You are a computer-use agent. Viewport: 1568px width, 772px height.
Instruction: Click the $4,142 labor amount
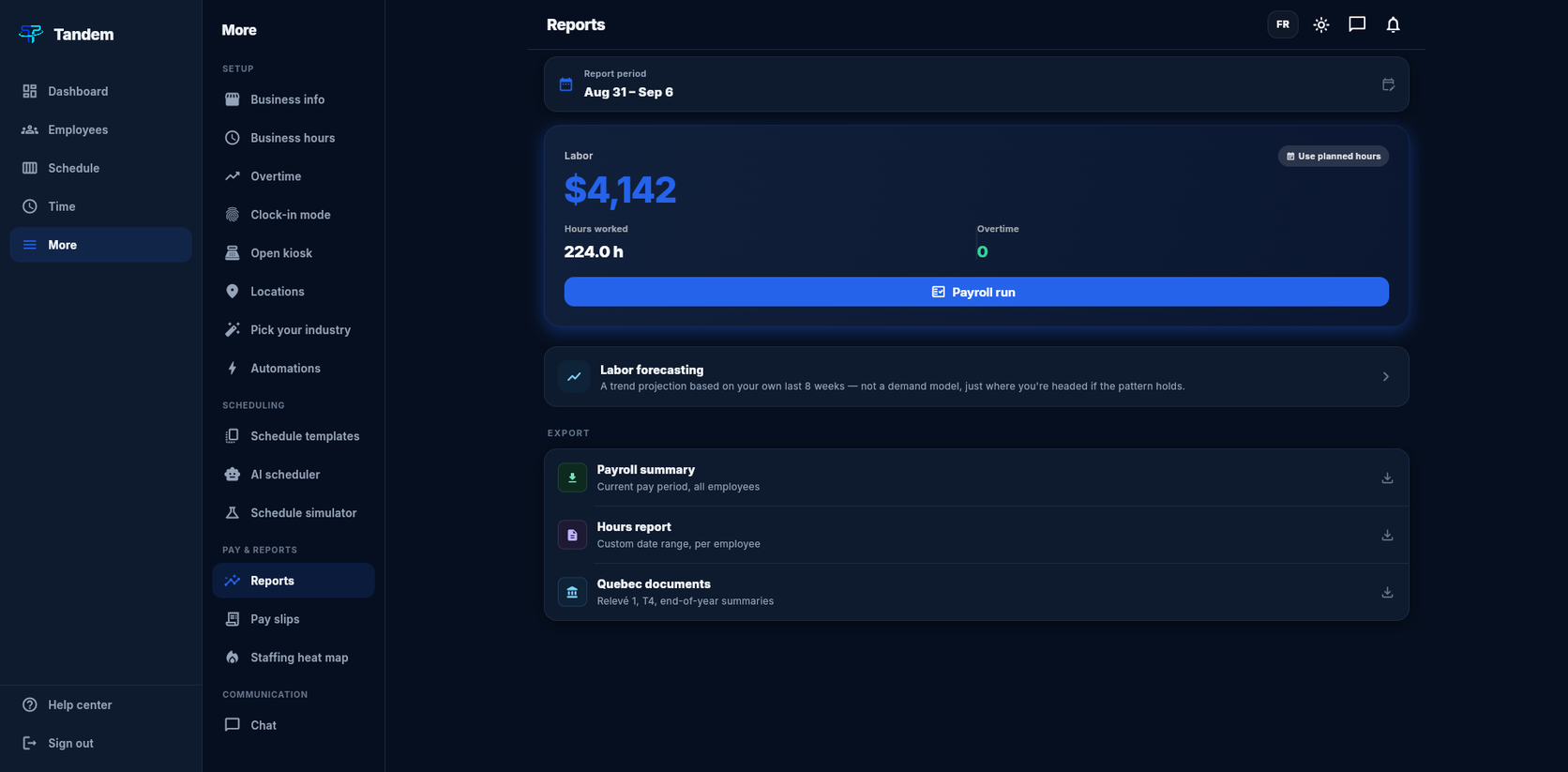pos(620,190)
